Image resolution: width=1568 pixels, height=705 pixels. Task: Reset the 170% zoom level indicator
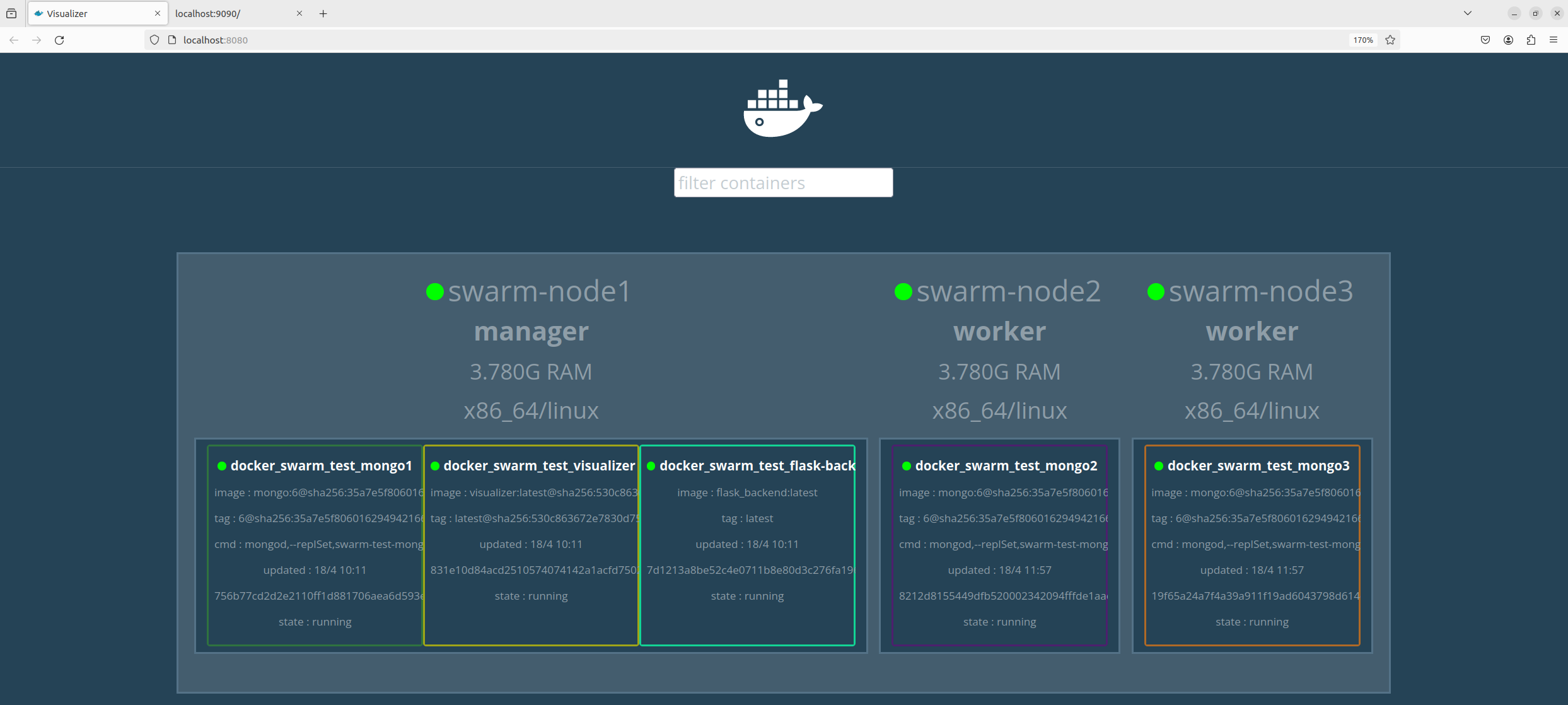point(1363,40)
